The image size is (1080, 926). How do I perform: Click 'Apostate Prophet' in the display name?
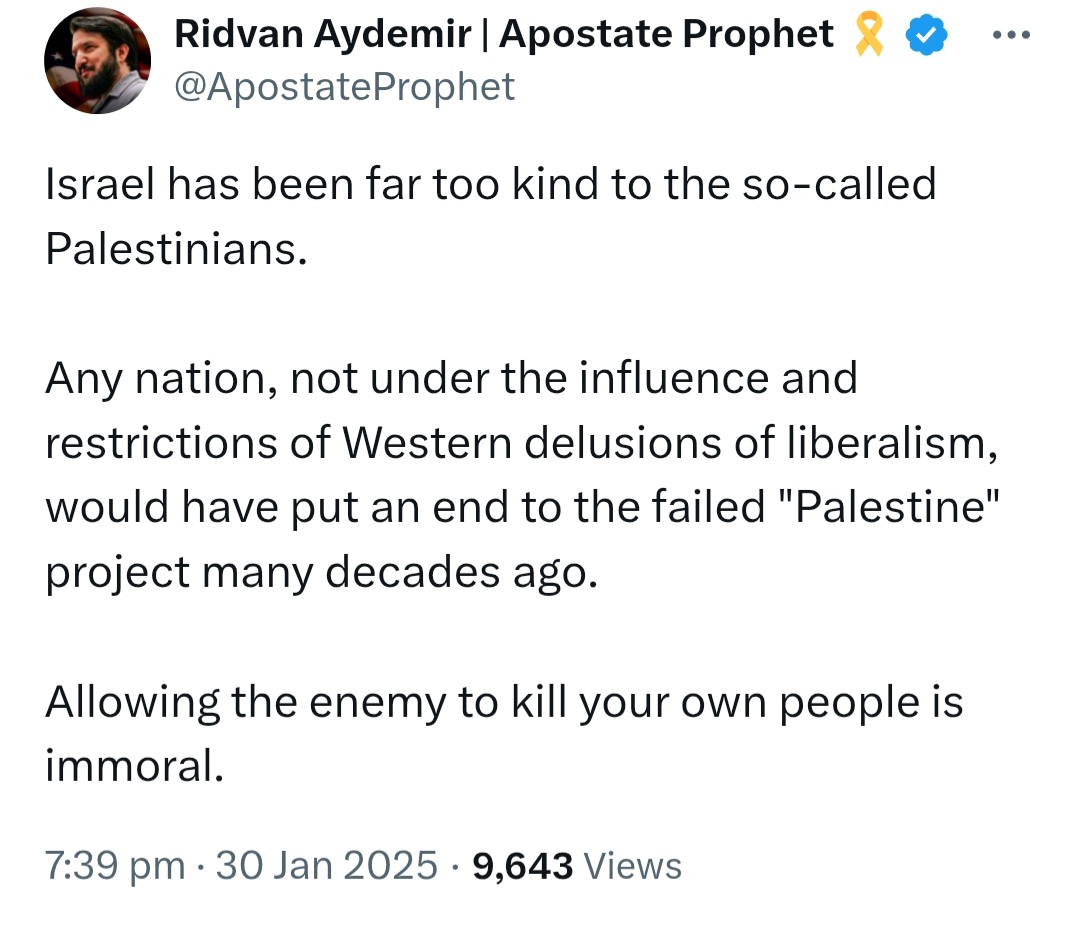(x=666, y=34)
